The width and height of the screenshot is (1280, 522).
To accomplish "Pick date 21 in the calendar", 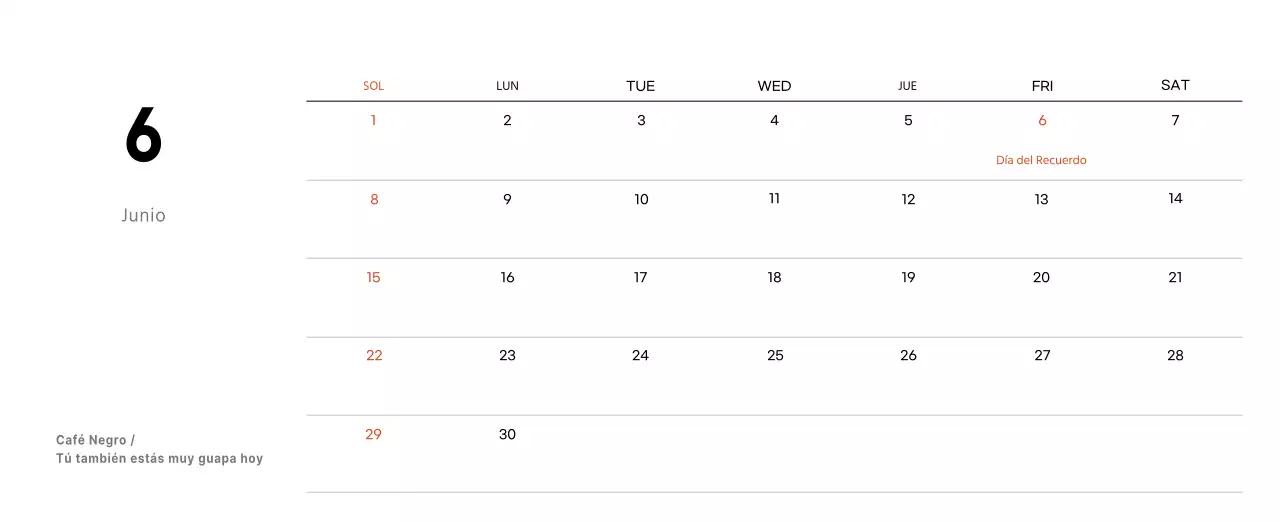I will pyautogui.click(x=1175, y=277).
